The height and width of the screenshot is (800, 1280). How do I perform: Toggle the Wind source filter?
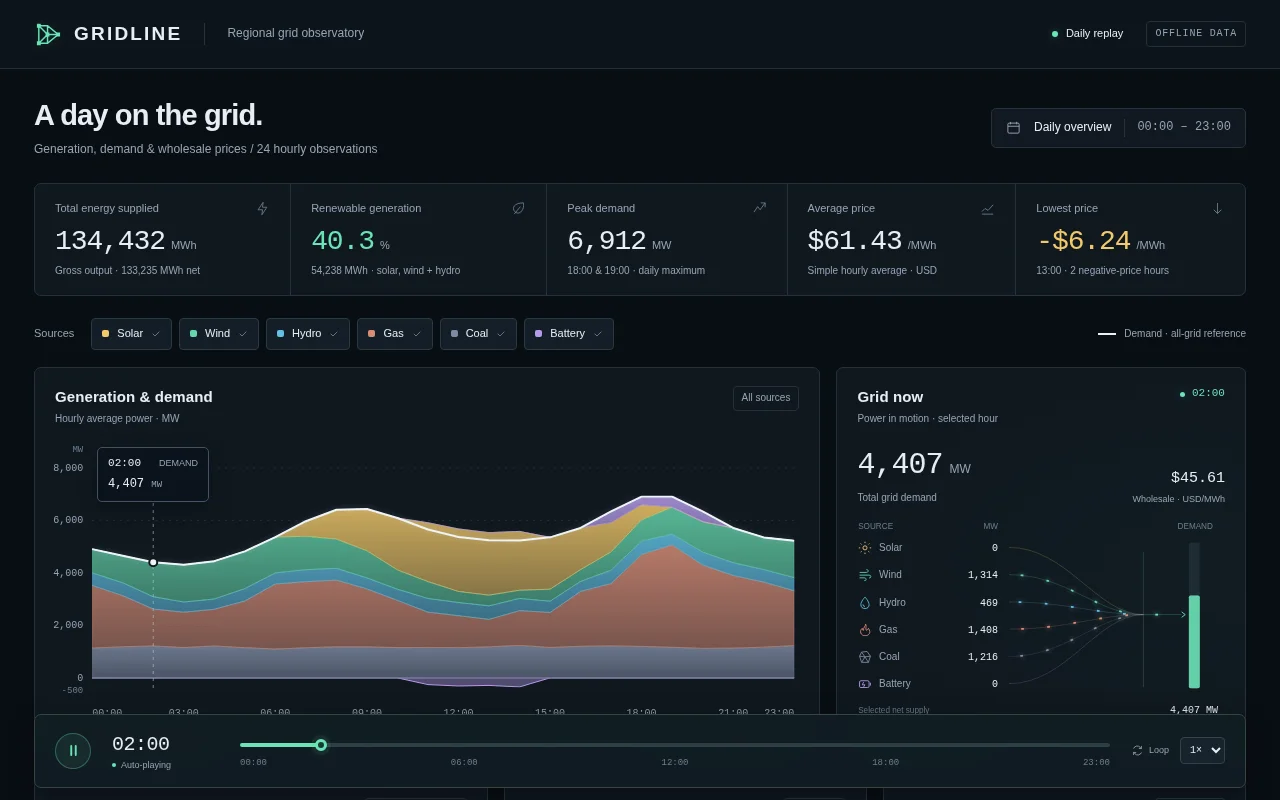click(219, 334)
